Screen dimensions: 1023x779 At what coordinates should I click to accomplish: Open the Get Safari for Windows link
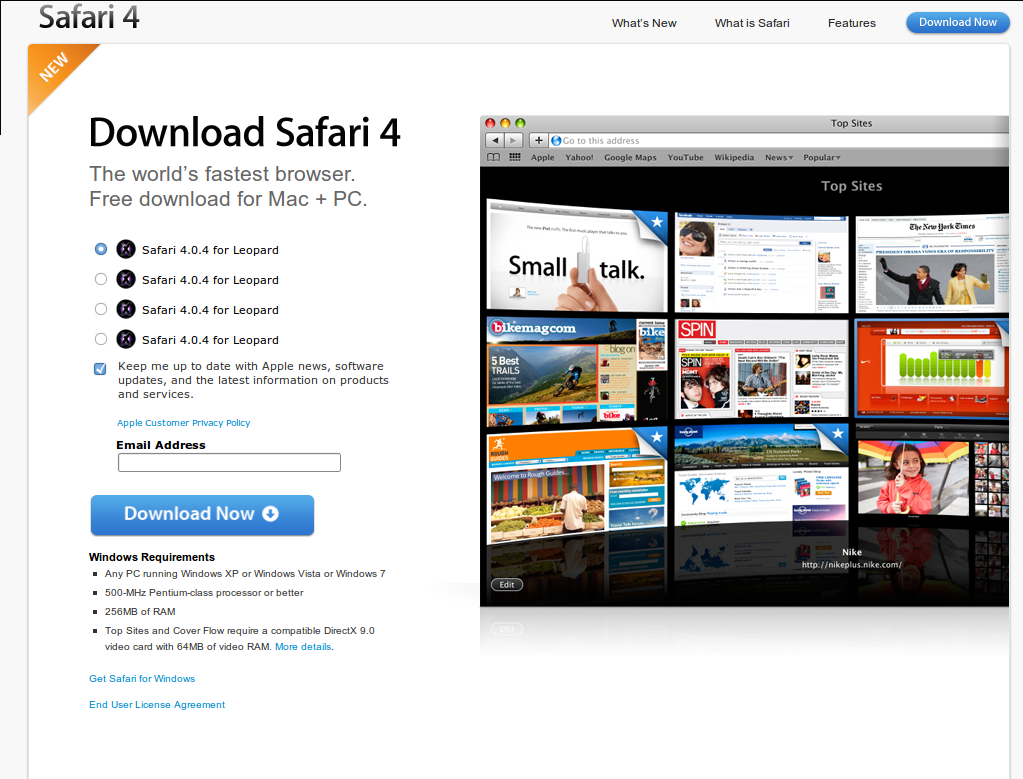(x=142, y=679)
